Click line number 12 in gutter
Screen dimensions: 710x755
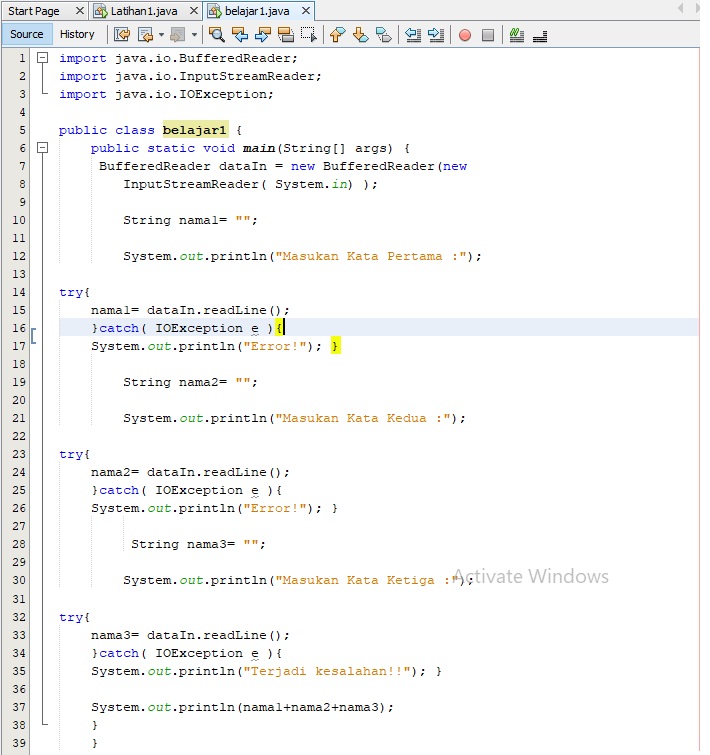[x=19, y=256]
